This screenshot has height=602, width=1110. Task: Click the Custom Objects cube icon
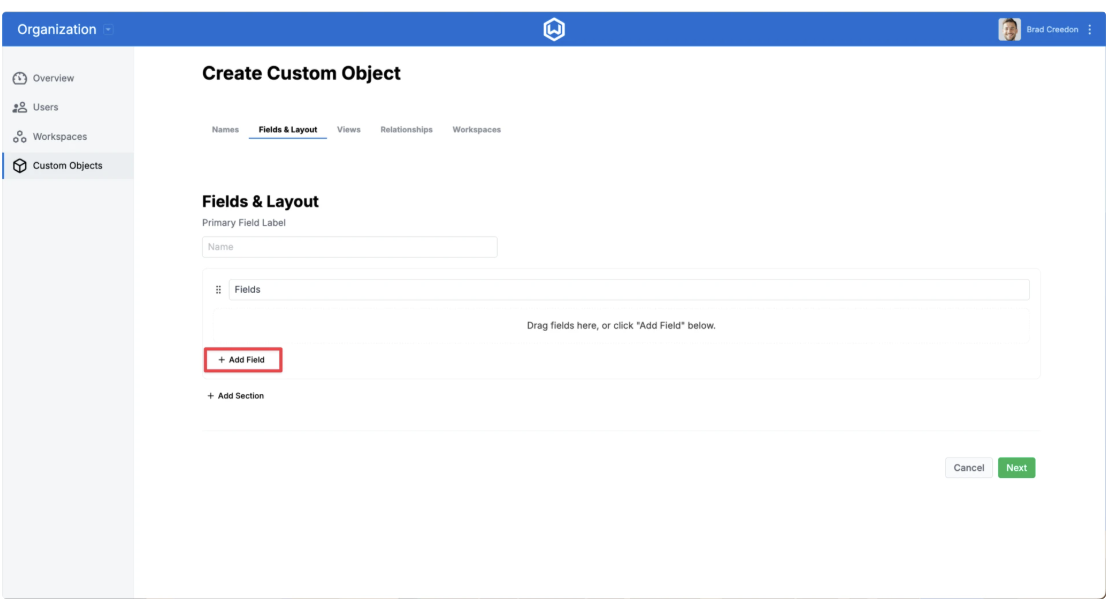[x=20, y=166]
